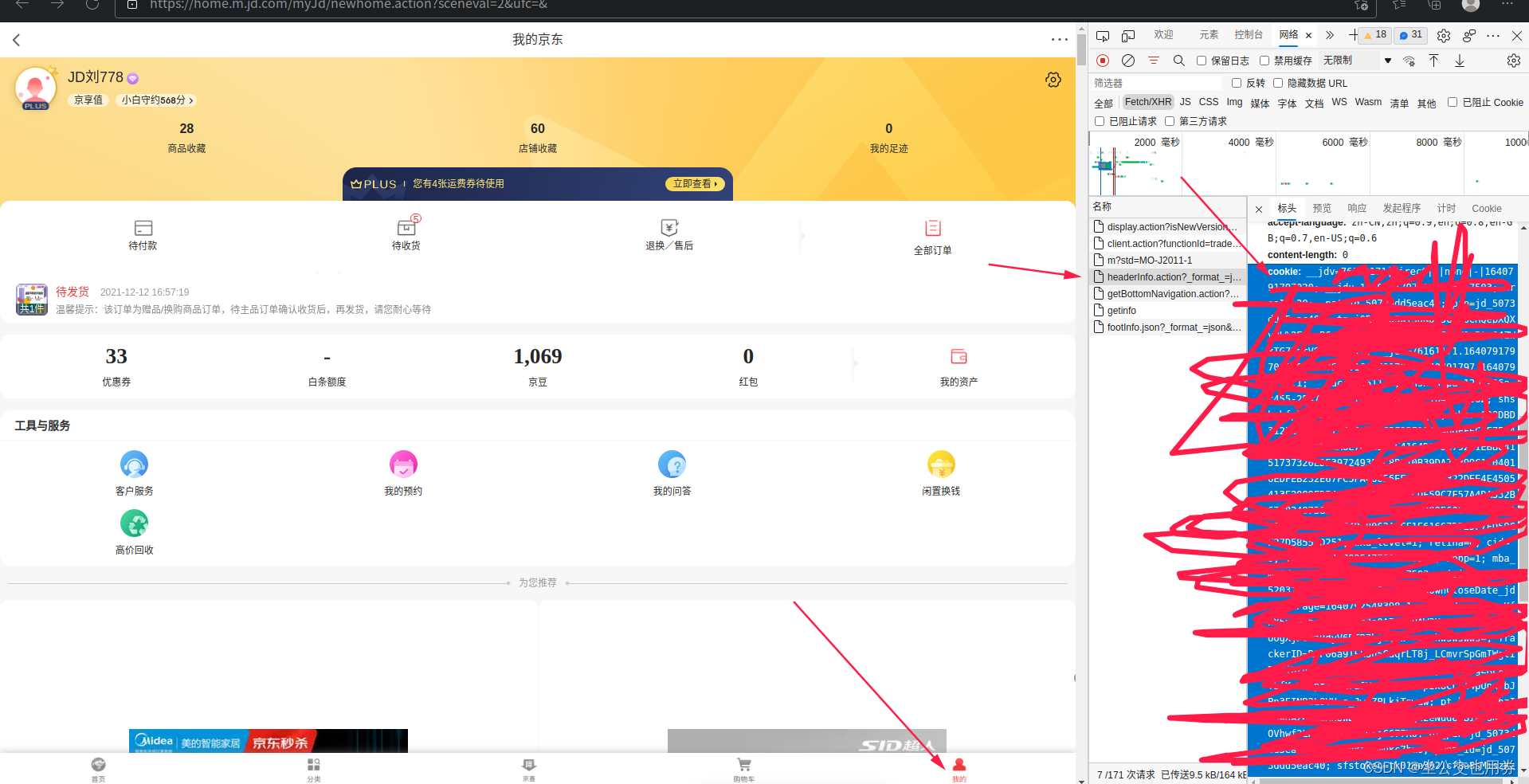
Task: Open 发起程序 tab in request details
Action: point(1402,209)
